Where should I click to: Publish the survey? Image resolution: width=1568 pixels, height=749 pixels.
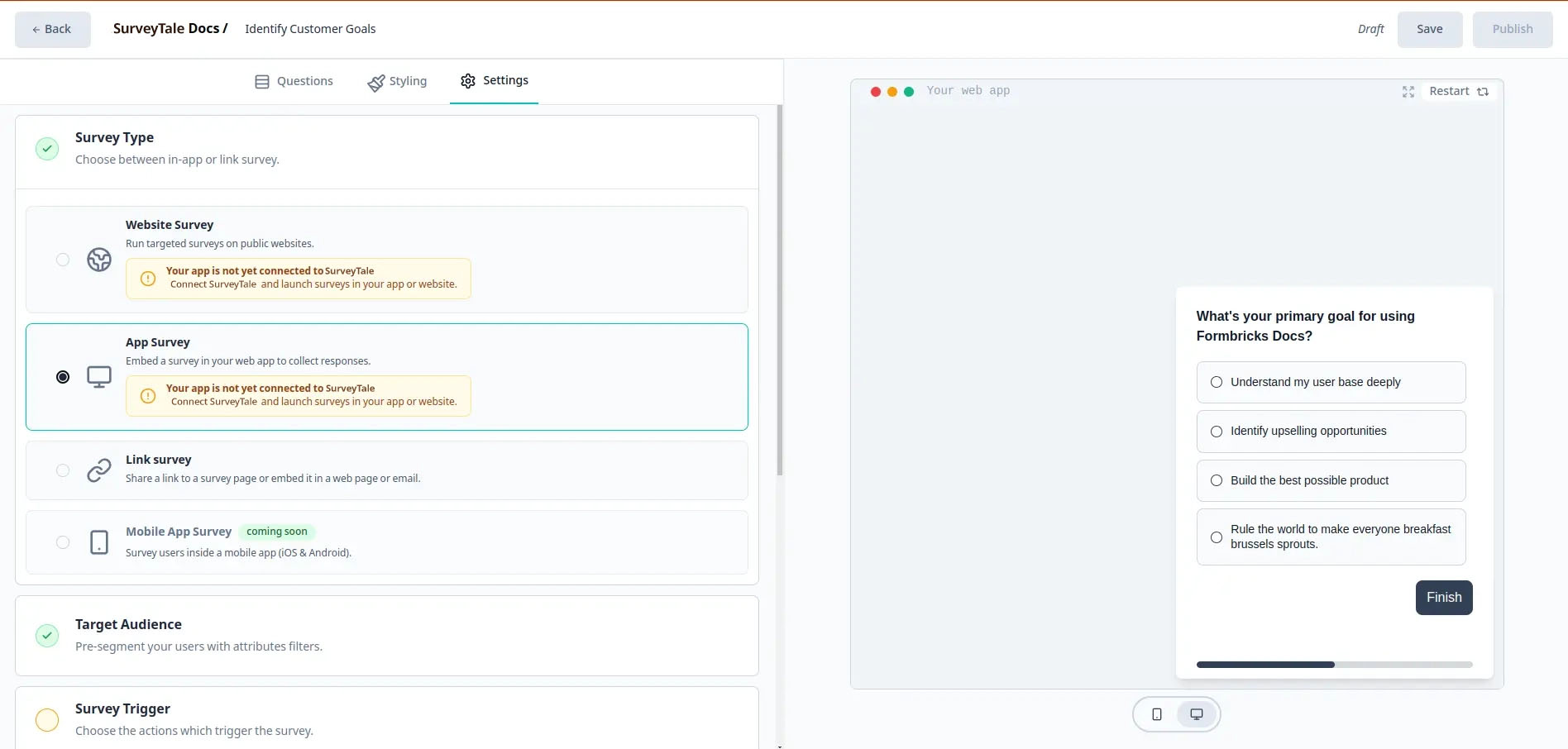[1513, 29]
